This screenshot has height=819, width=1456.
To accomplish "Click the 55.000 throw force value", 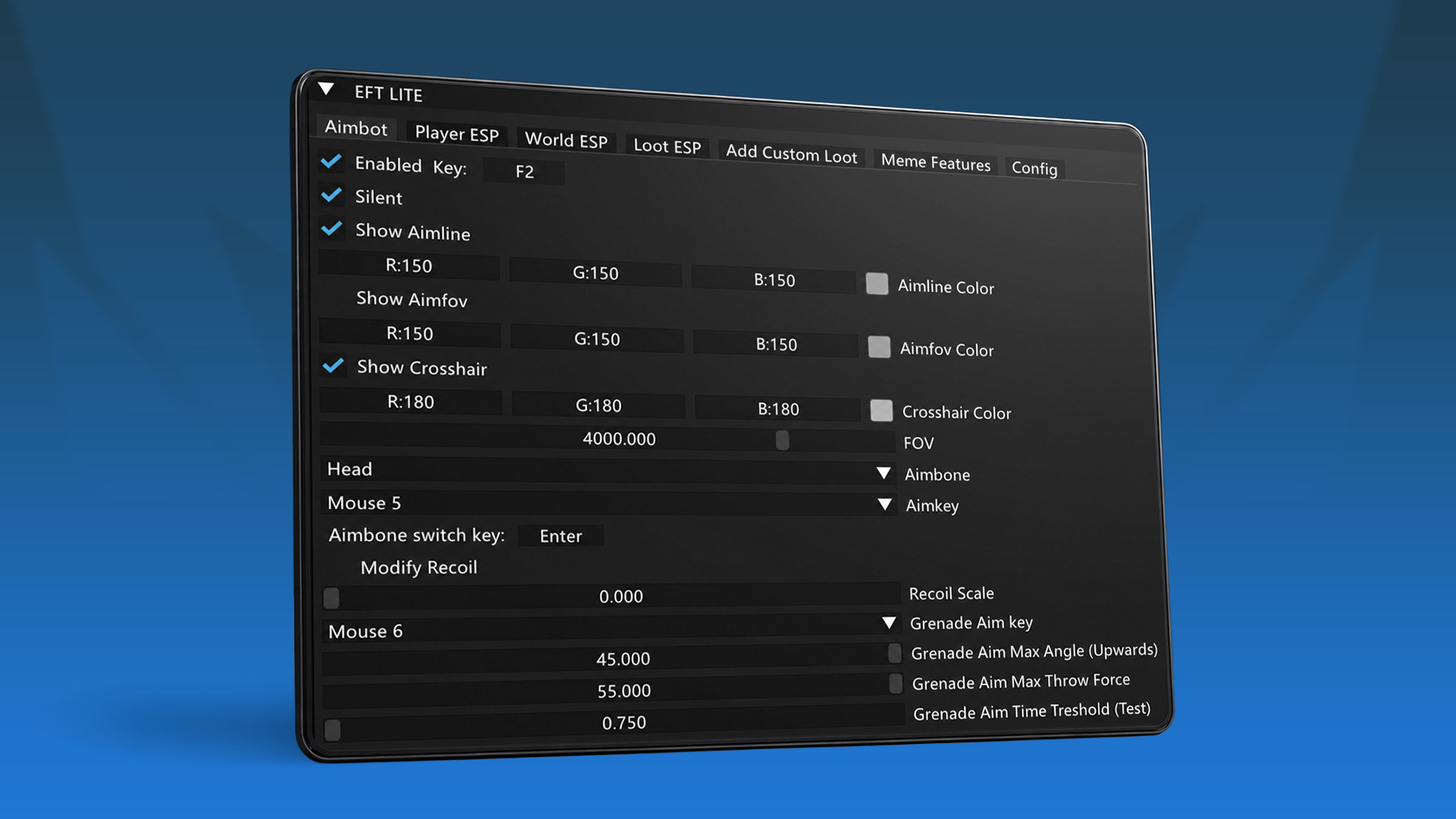I will pyautogui.click(x=624, y=691).
